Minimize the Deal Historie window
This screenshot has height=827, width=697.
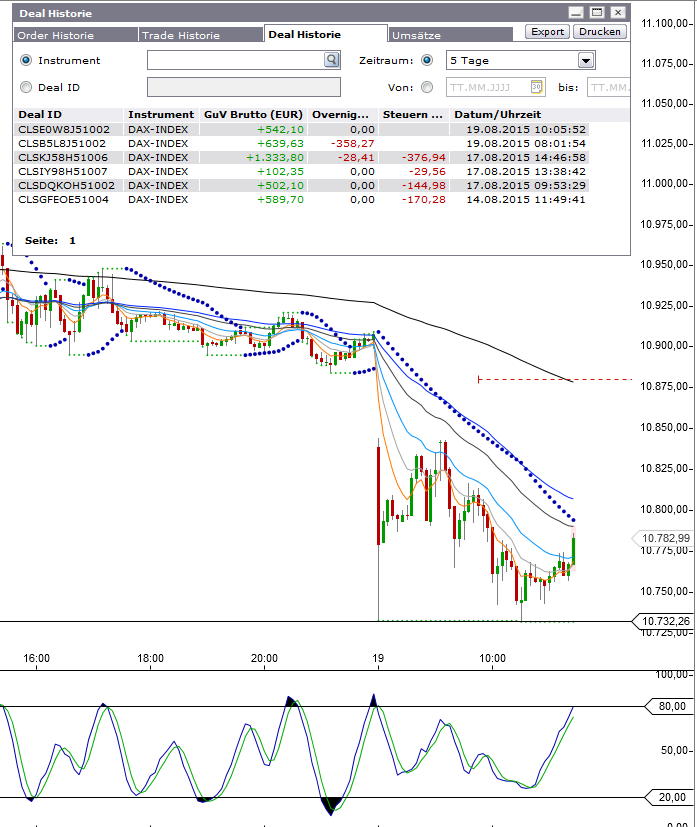[576, 13]
